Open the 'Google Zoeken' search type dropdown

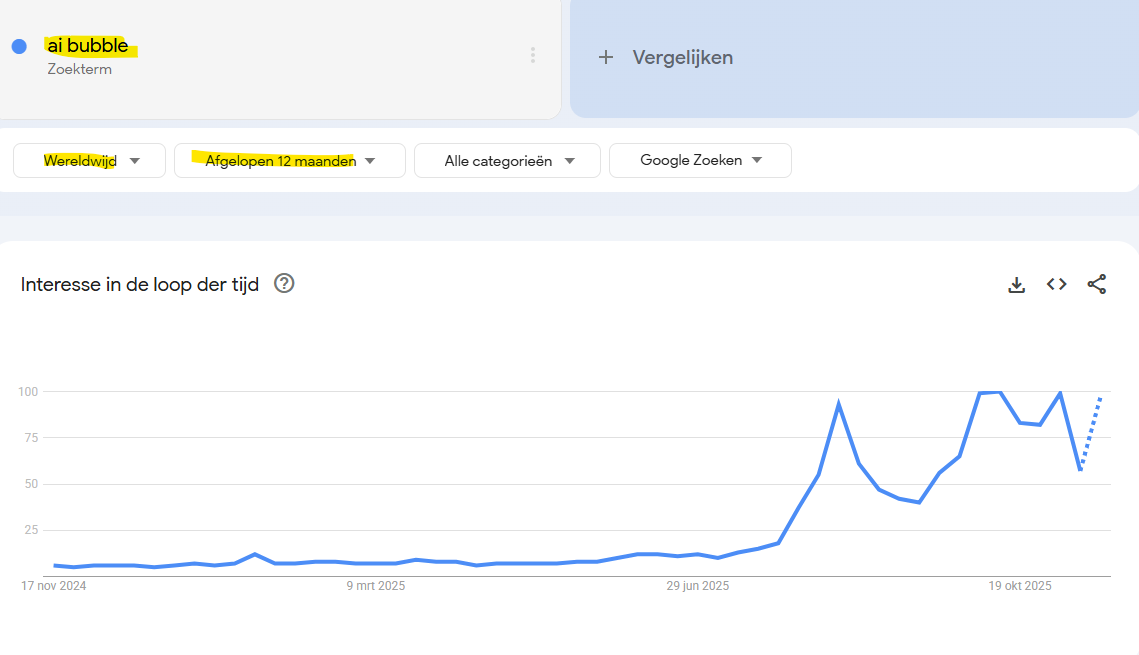click(x=699, y=160)
